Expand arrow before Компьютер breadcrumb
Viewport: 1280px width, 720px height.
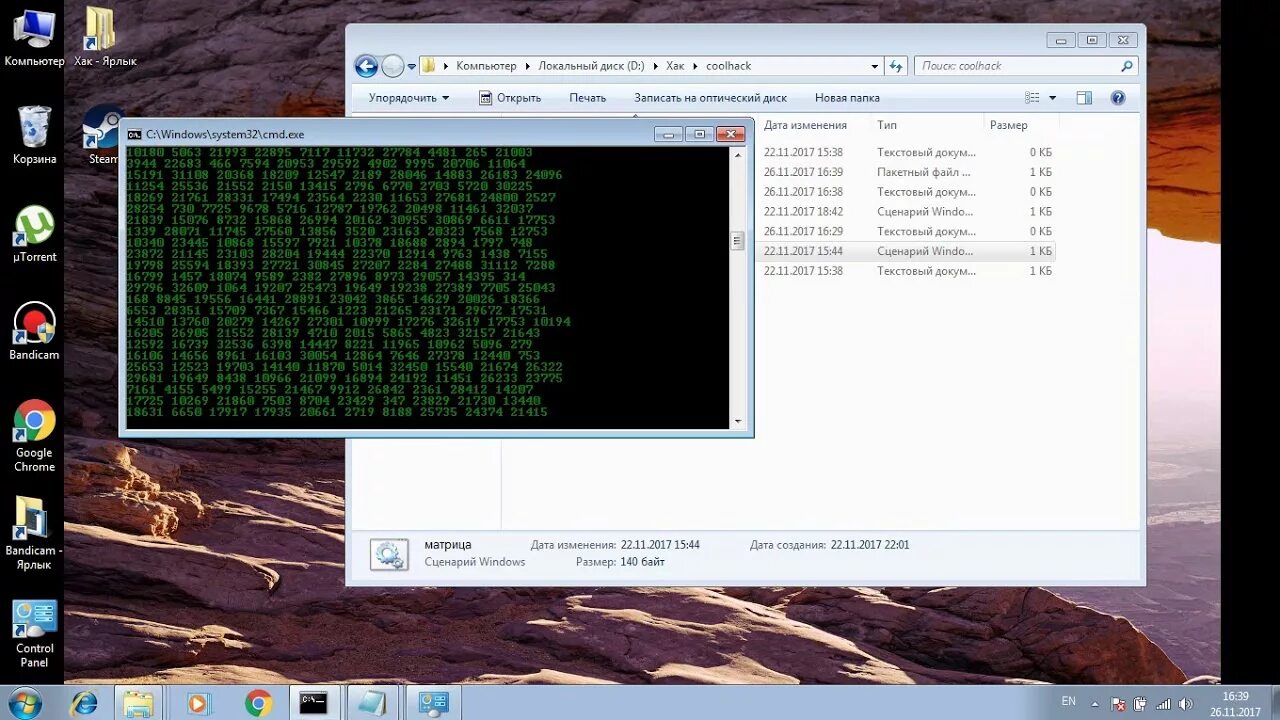point(446,66)
